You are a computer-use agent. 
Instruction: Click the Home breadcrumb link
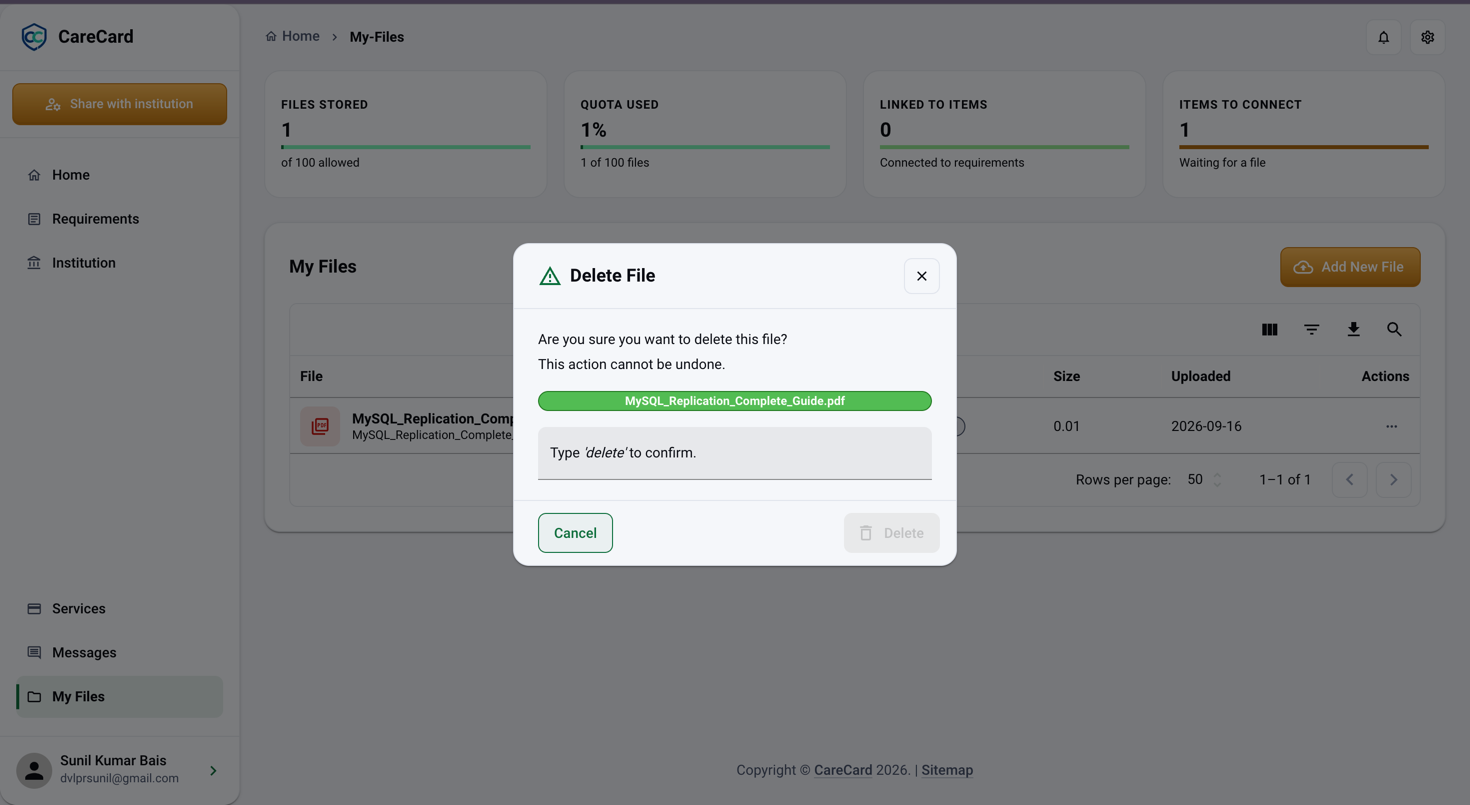click(293, 37)
